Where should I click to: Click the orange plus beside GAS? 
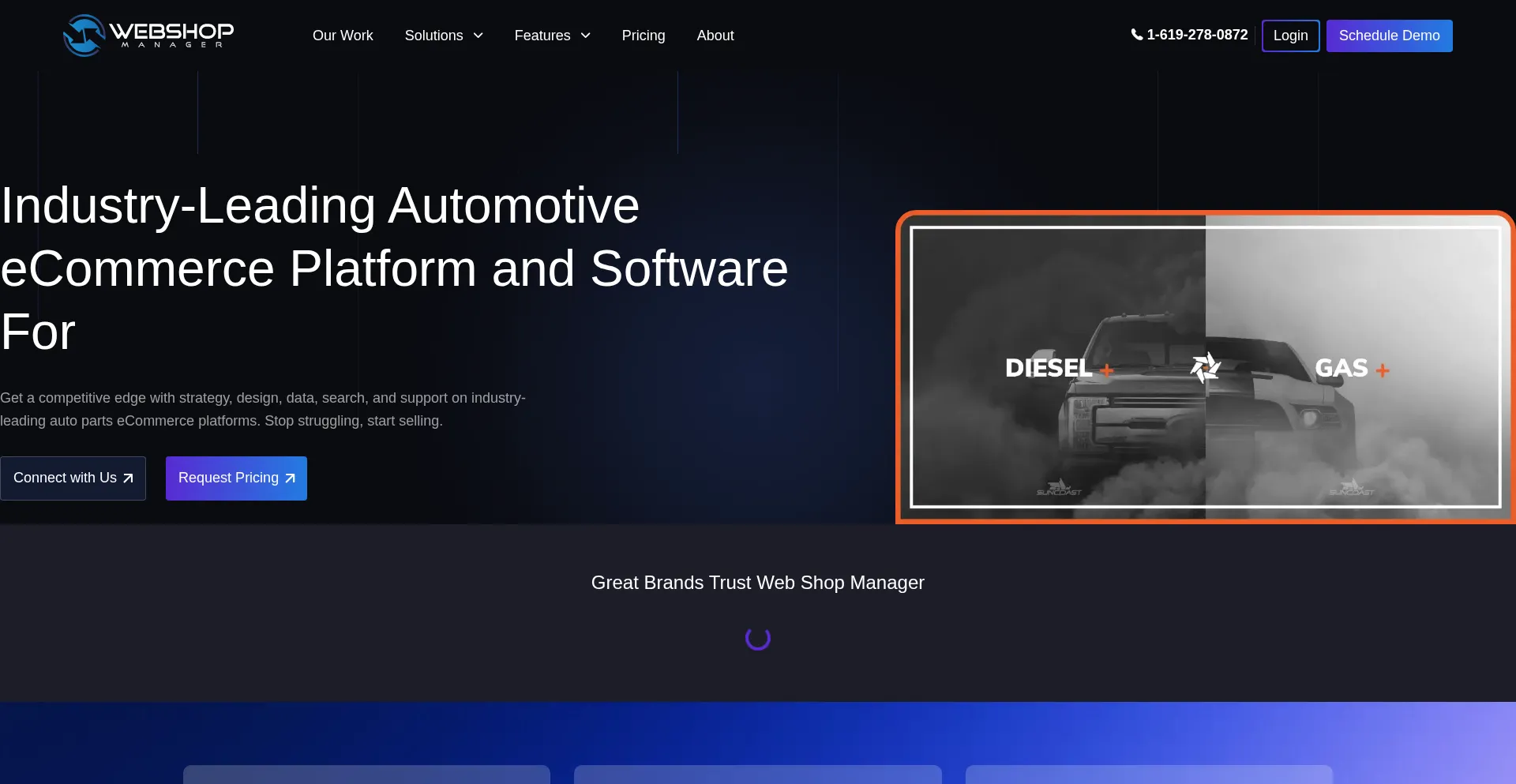coord(1382,370)
